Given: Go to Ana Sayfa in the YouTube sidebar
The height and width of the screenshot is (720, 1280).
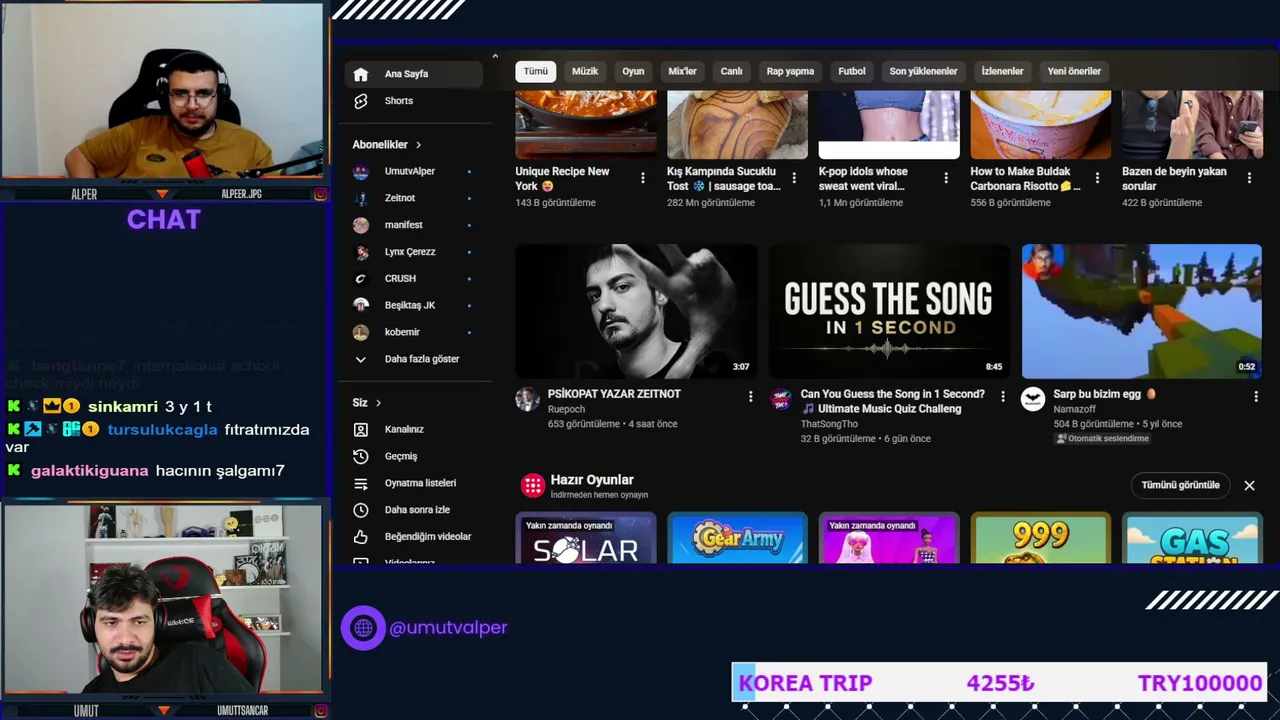Looking at the screenshot, I should (414, 74).
